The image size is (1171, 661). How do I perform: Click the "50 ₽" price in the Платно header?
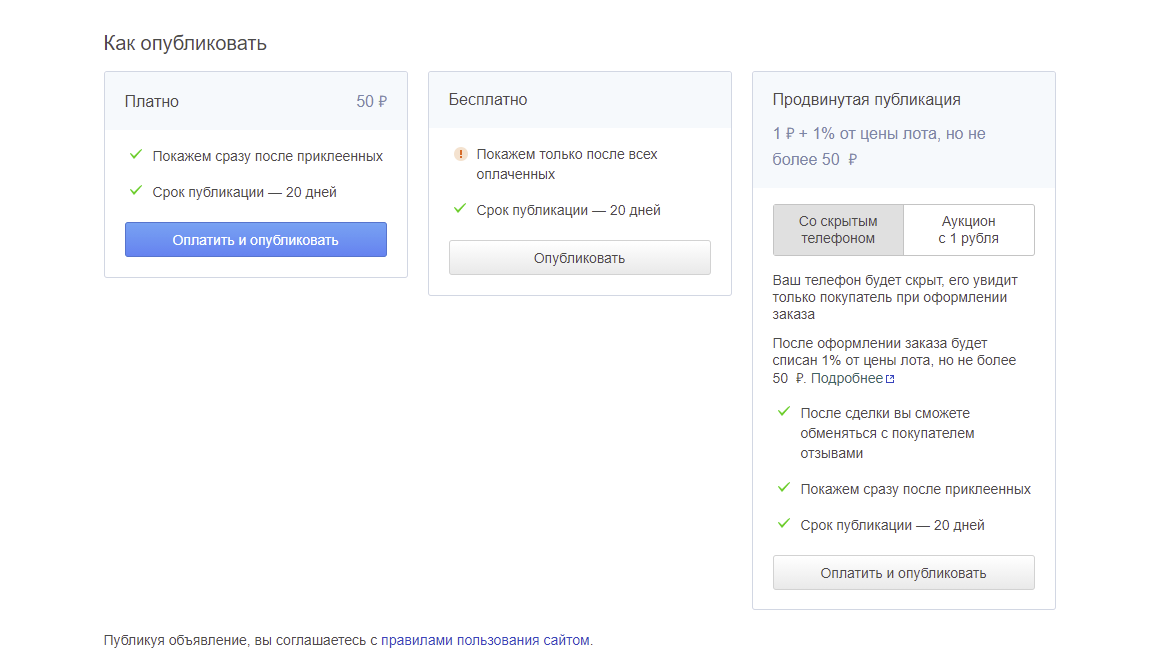pos(371,101)
